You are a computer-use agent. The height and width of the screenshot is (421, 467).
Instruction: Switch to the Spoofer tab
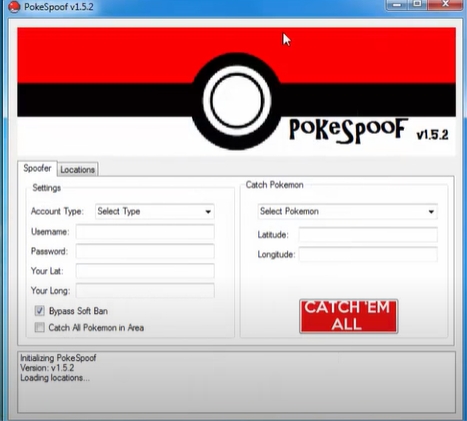pyautogui.click(x=37, y=168)
